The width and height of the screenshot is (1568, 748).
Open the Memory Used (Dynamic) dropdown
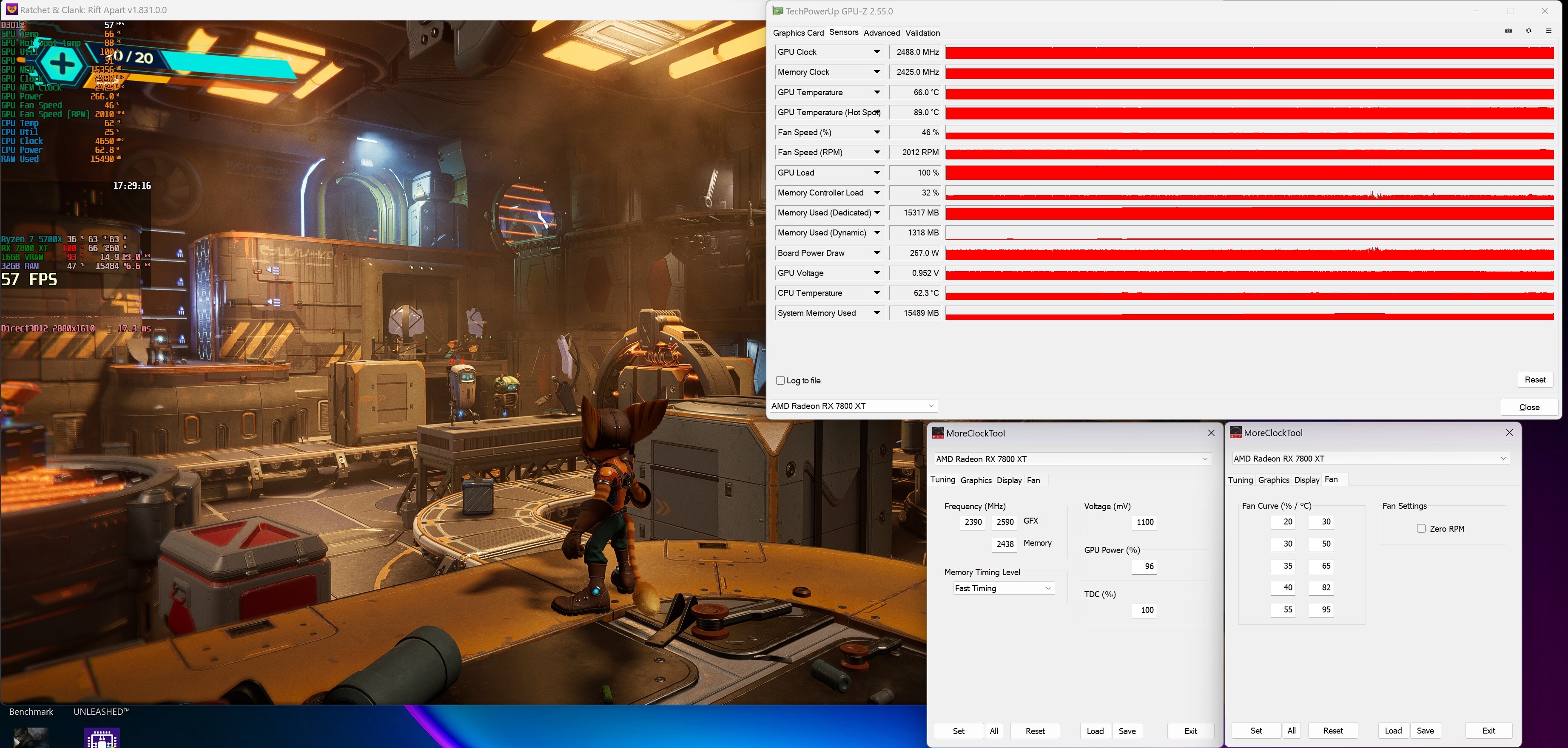pos(877,233)
